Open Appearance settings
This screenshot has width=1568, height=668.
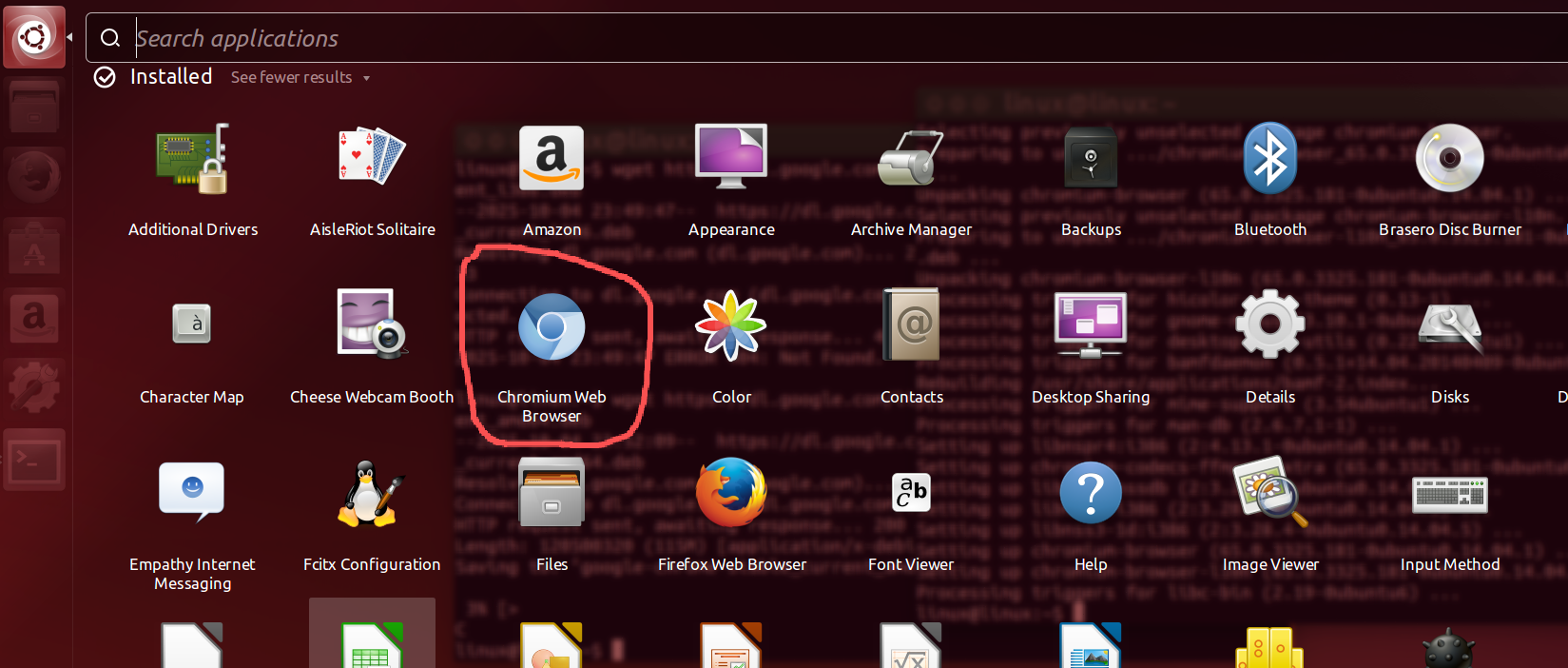(x=731, y=157)
